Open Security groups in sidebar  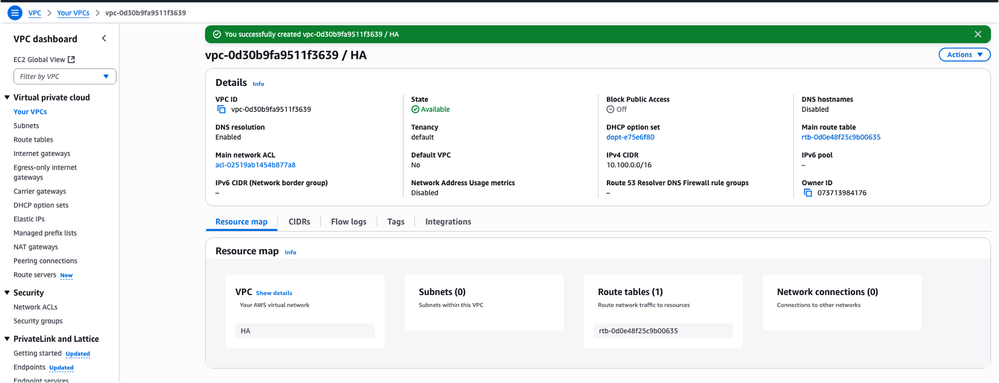[38, 321]
